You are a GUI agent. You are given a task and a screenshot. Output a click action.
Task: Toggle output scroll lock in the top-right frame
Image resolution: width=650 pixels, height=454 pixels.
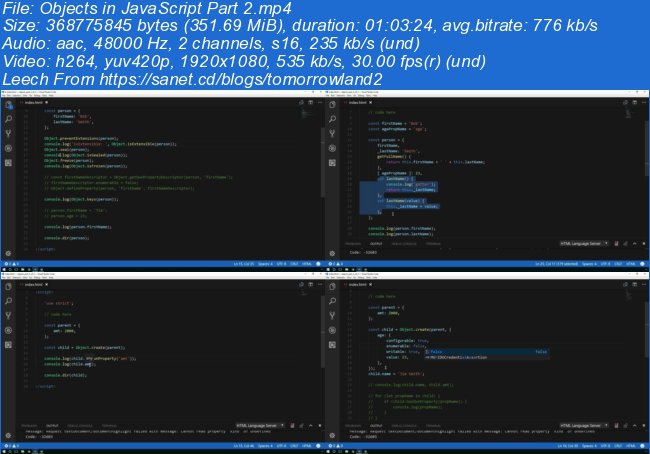(626, 244)
